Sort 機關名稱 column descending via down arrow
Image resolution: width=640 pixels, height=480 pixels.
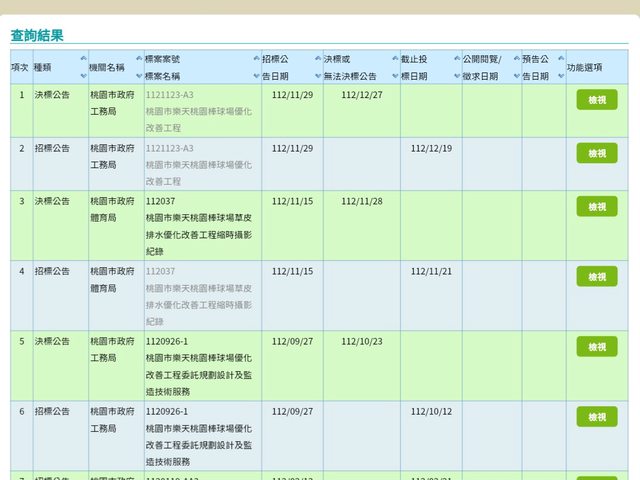[x=139, y=75]
